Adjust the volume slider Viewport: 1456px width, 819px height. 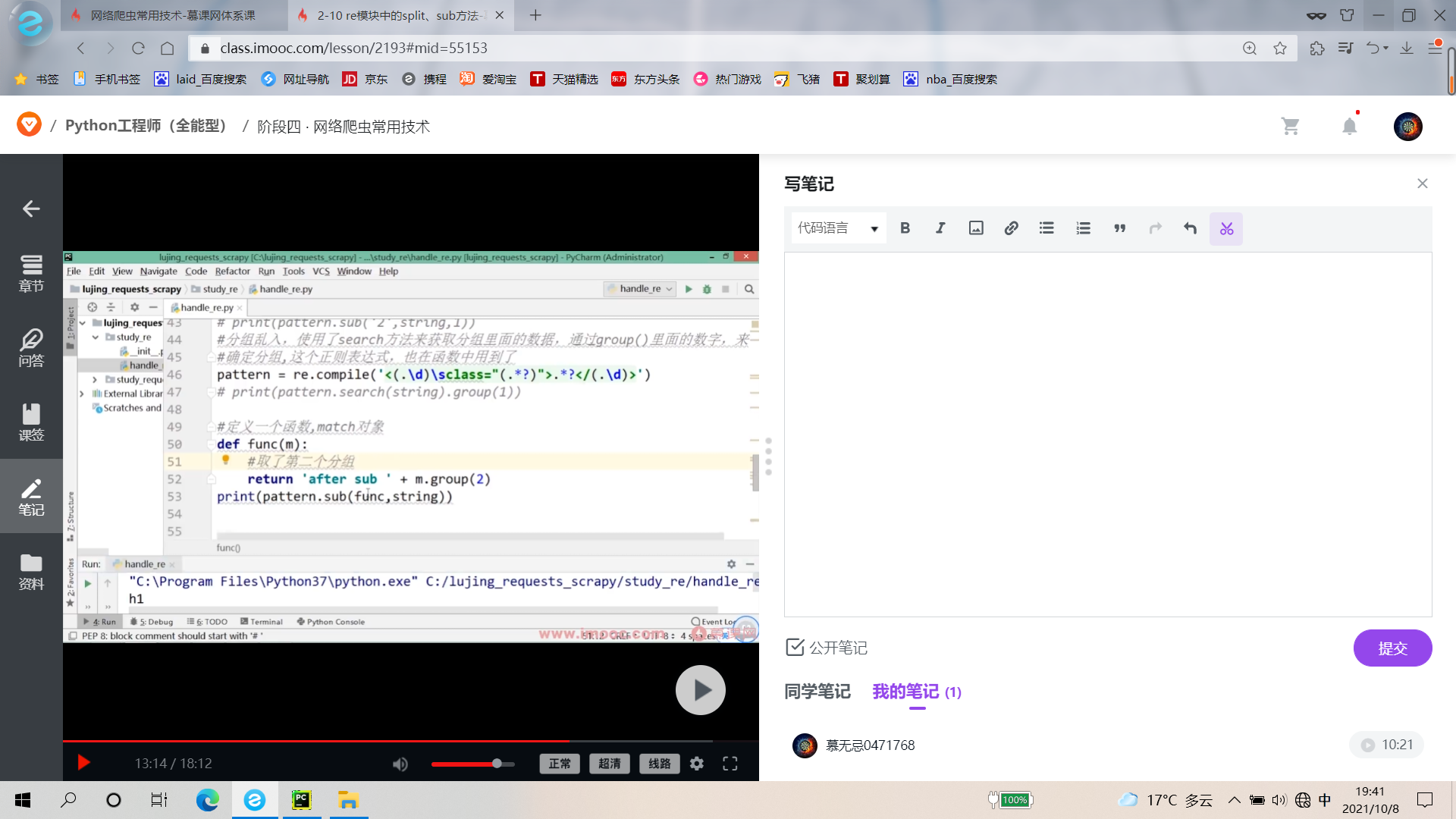tap(473, 764)
